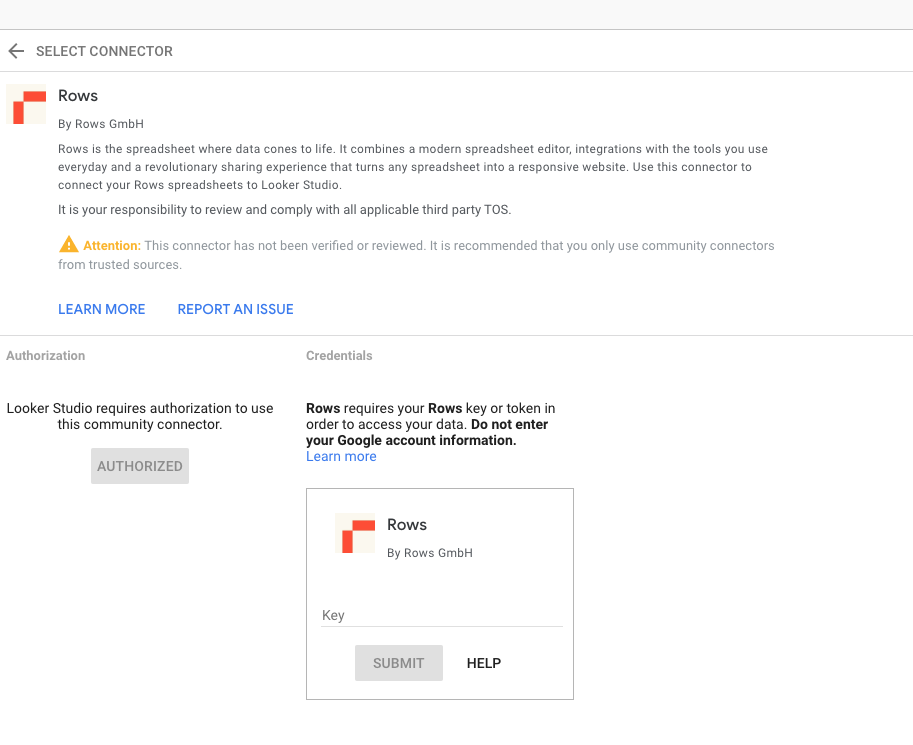Click the Rows logo beside connector title
The width and height of the screenshot is (913, 745).
[26, 104]
